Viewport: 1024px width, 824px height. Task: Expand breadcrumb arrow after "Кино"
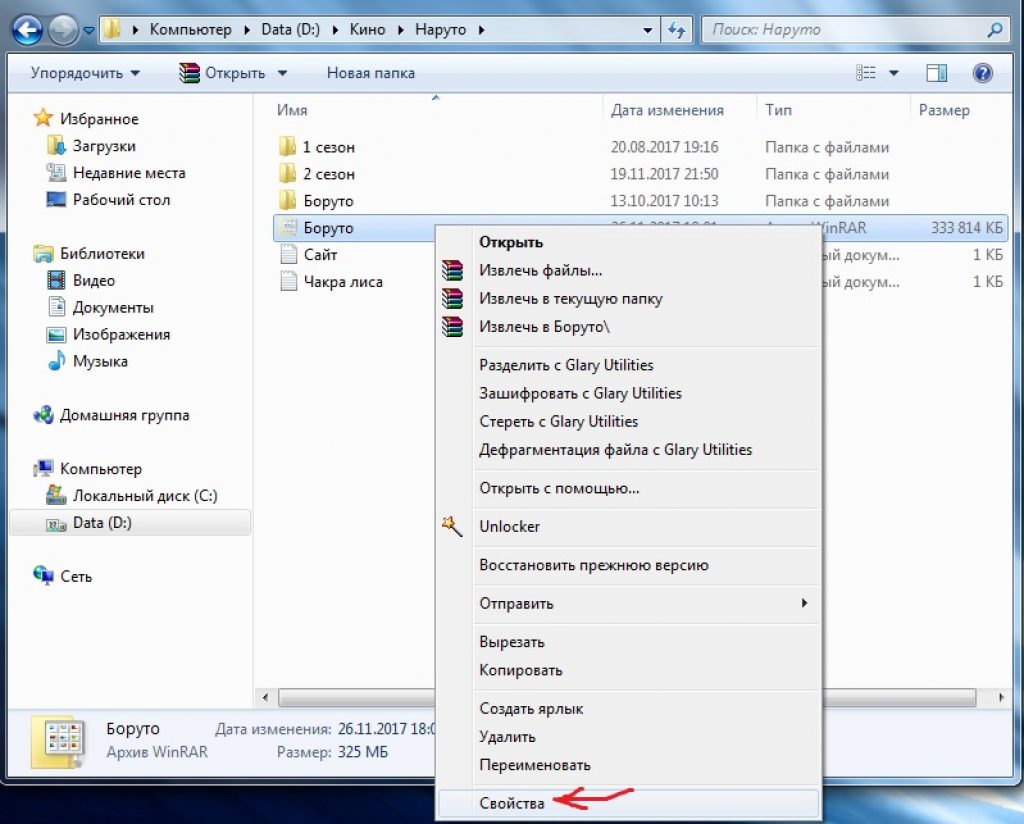point(400,30)
